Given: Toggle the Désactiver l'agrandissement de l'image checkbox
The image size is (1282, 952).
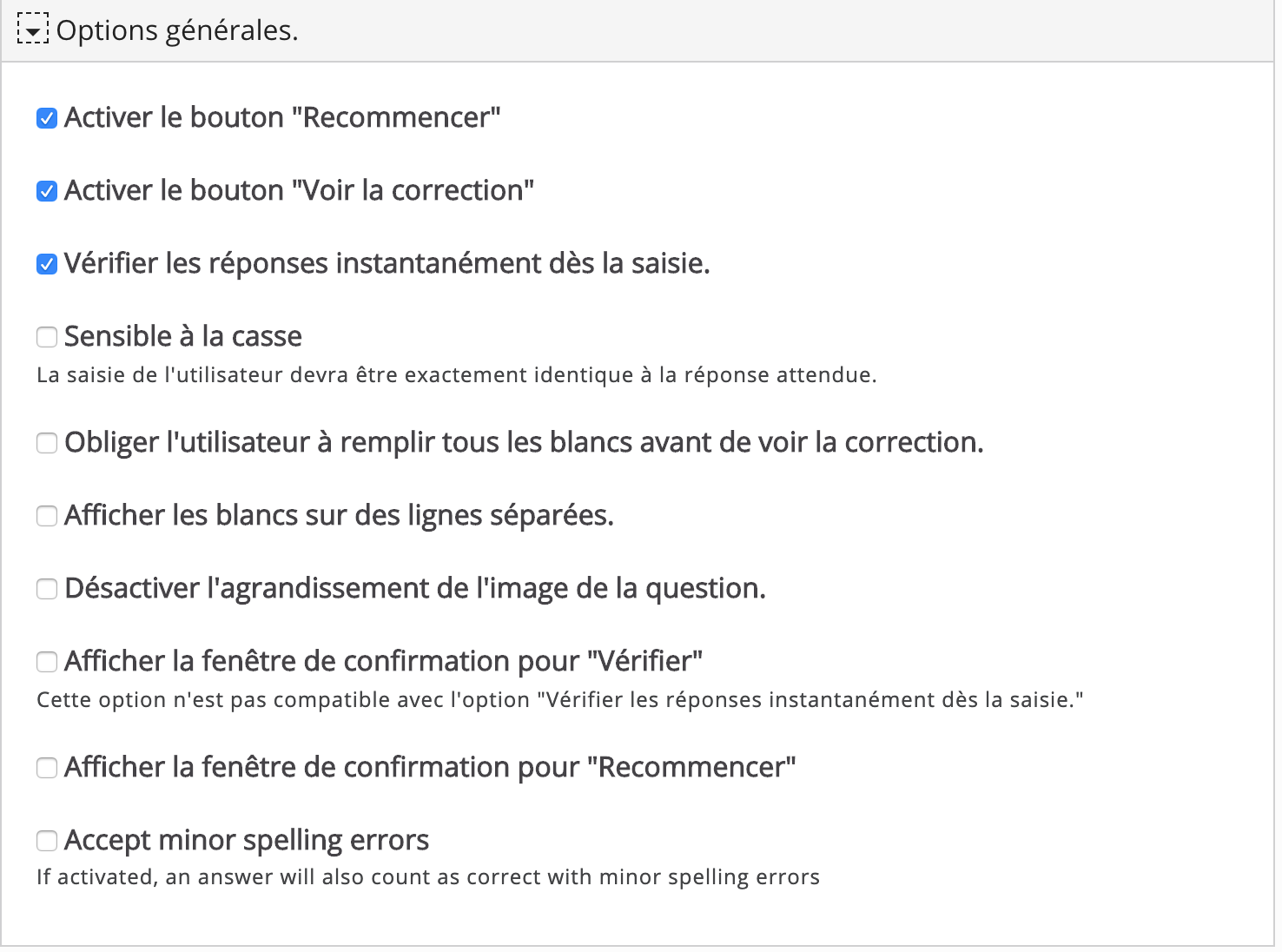Looking at the screenshot, I should (47, 589).
